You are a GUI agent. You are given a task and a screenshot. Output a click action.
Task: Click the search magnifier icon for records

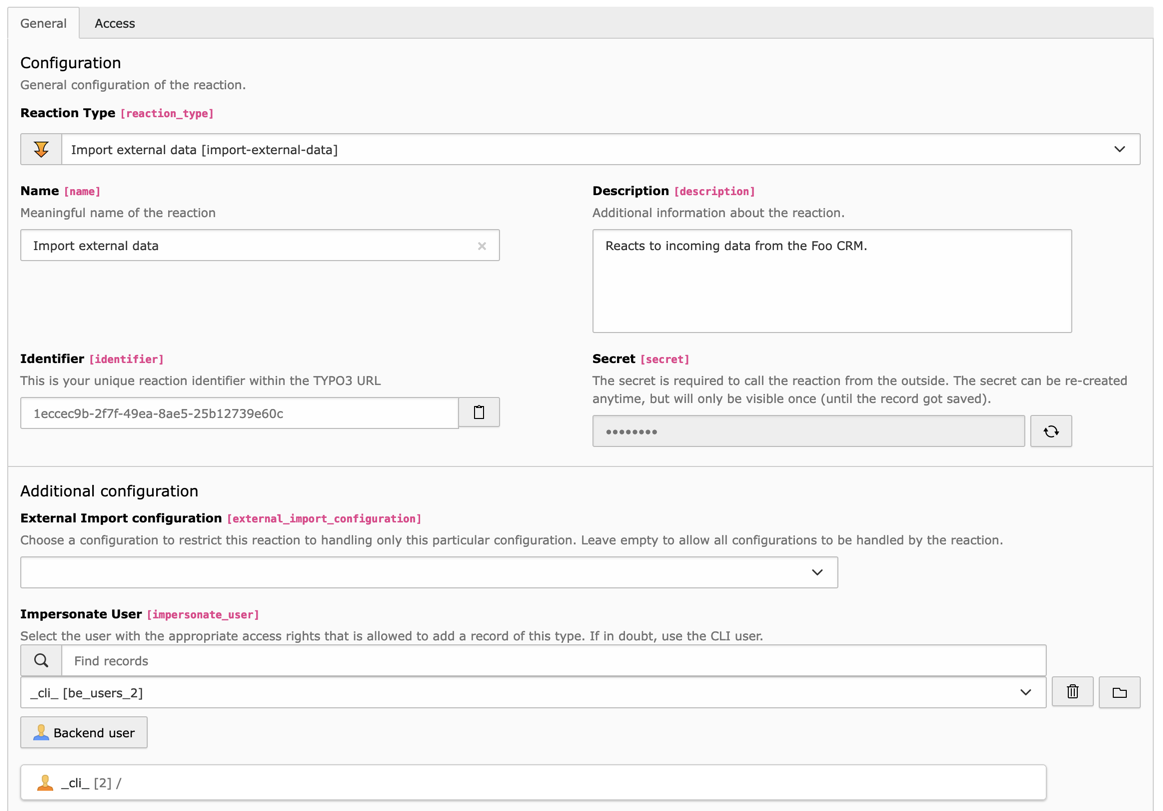point(41,661)
